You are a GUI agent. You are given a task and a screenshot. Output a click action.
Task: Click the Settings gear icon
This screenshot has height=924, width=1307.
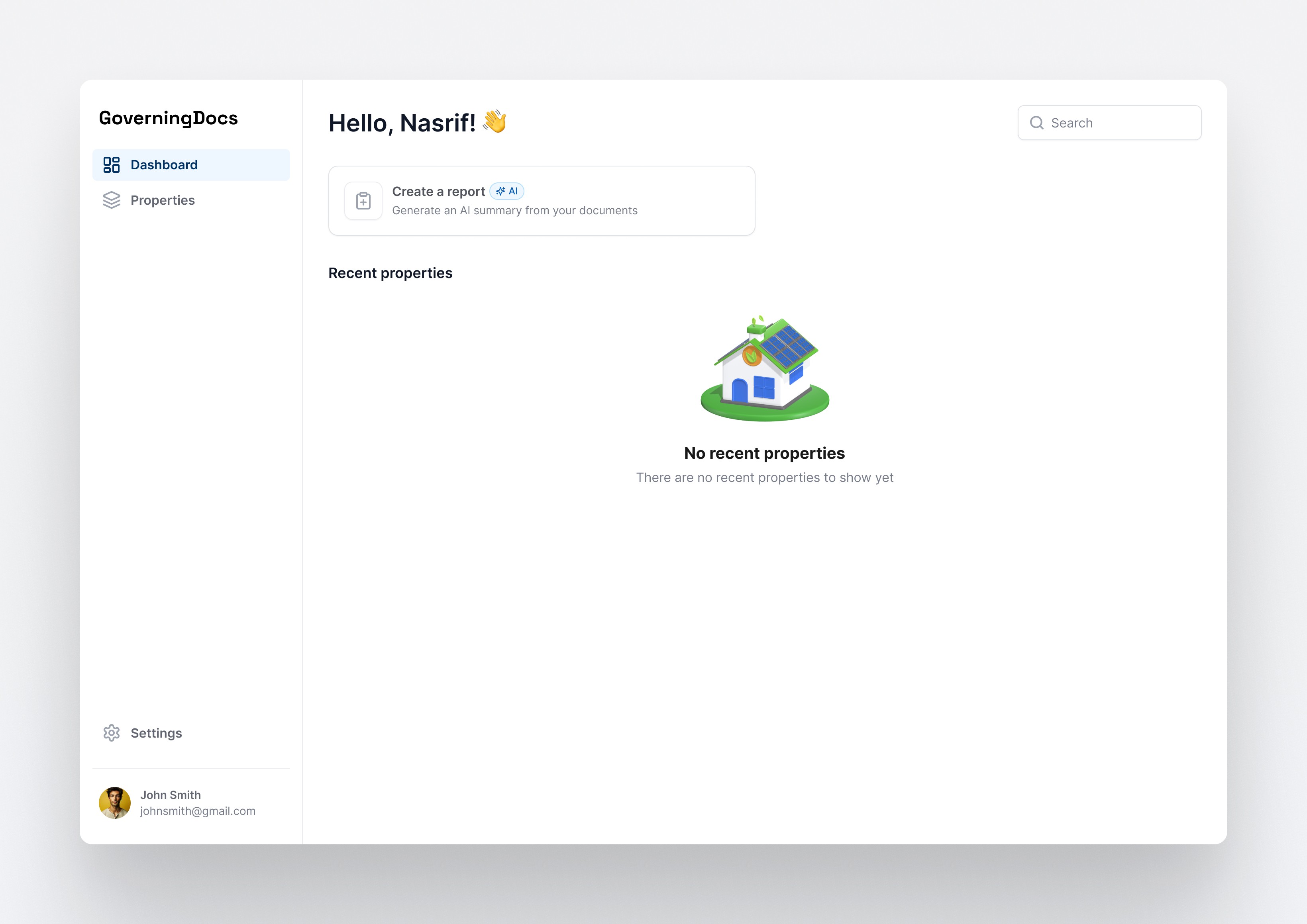[x=111, y=733]
